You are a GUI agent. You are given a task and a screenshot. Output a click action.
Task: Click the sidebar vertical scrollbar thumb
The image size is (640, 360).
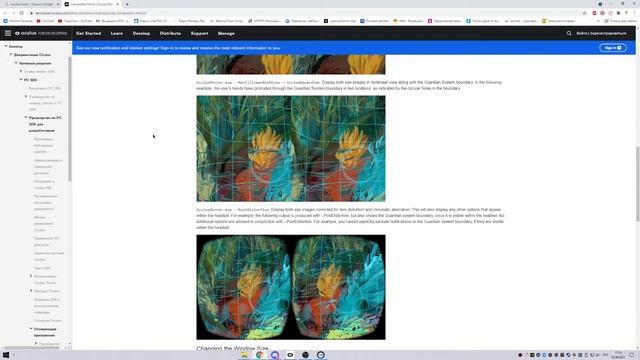pyautogui.click(x=70, y=119)
